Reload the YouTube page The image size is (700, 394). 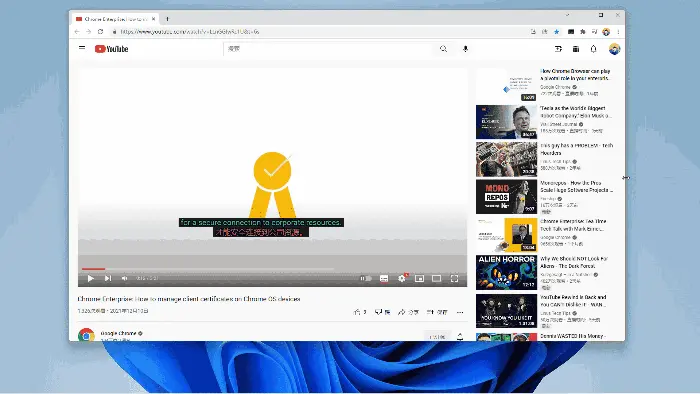pyautogui.click(x=100, y=32)
